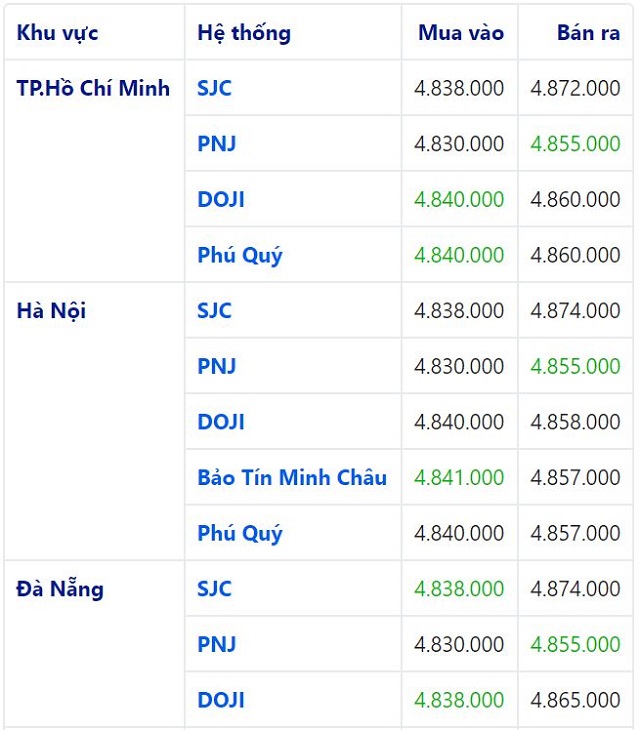Viewport: 640px width, 730px height.
Task: Open the SJC link under TP.Hồ Chí Minh
Action: click(x=214, y=88)
